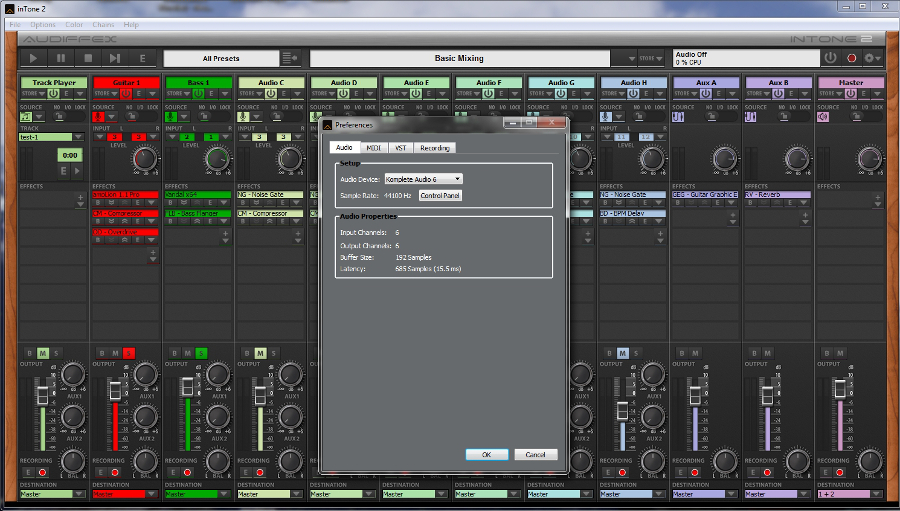Bypass the amplion 1.1 Pro effect
Image resolution: width=900 pixels, height=511 pixels.
(x=98, y=203)
